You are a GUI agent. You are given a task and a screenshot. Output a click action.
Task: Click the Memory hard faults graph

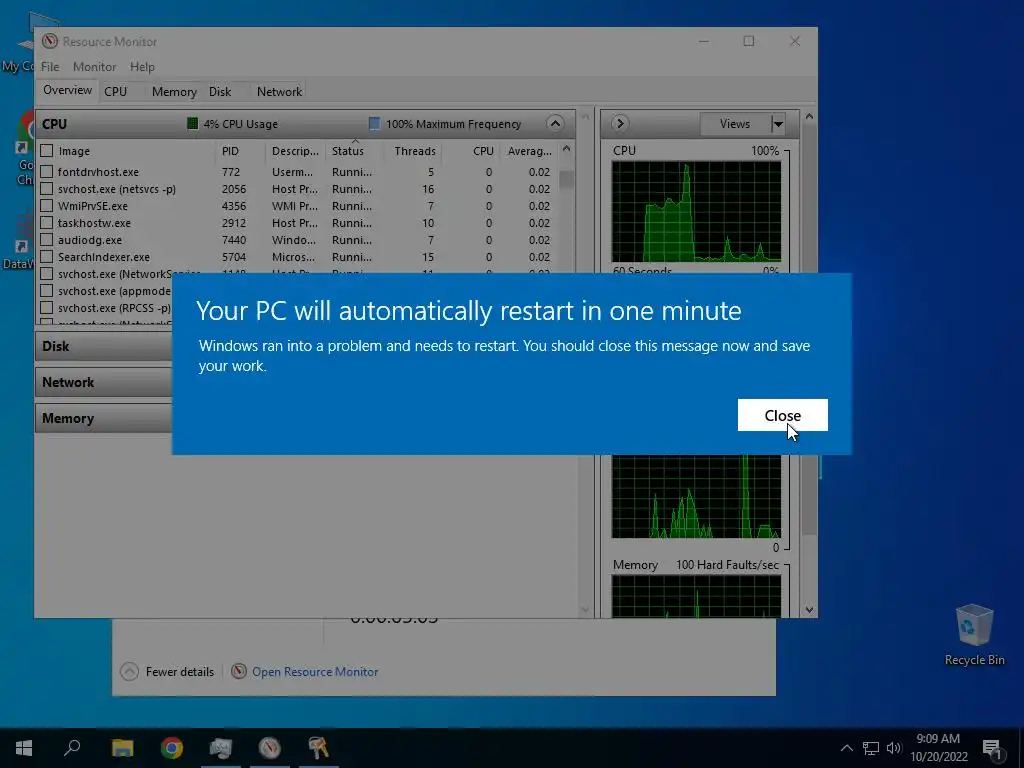696,596
